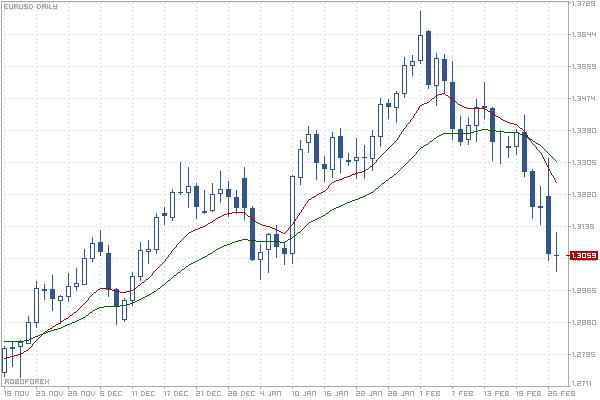Click the 29 NOV date label

pyautogui.click(x=82, y=393)
